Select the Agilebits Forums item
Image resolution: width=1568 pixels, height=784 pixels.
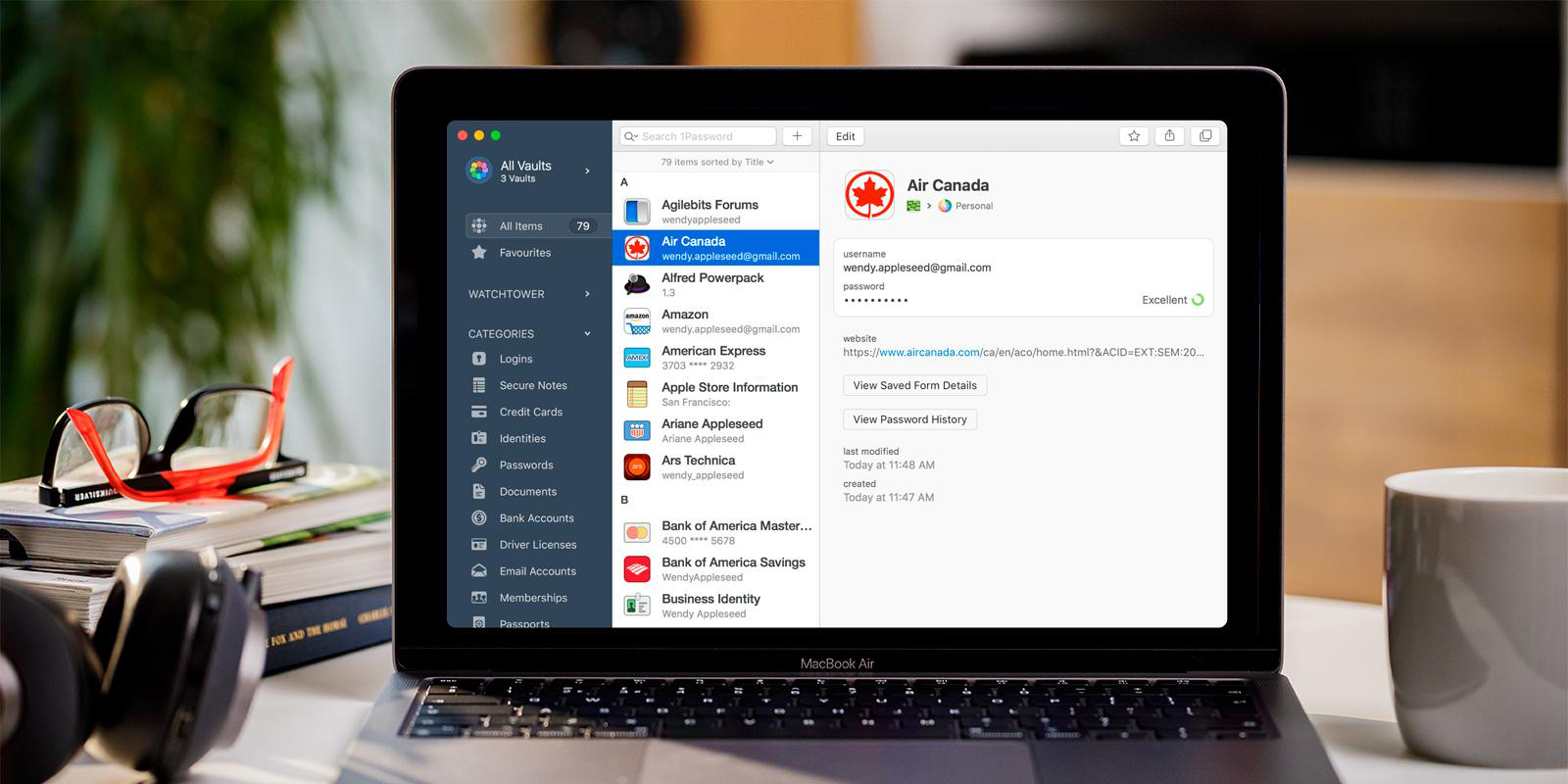point(715,211)
